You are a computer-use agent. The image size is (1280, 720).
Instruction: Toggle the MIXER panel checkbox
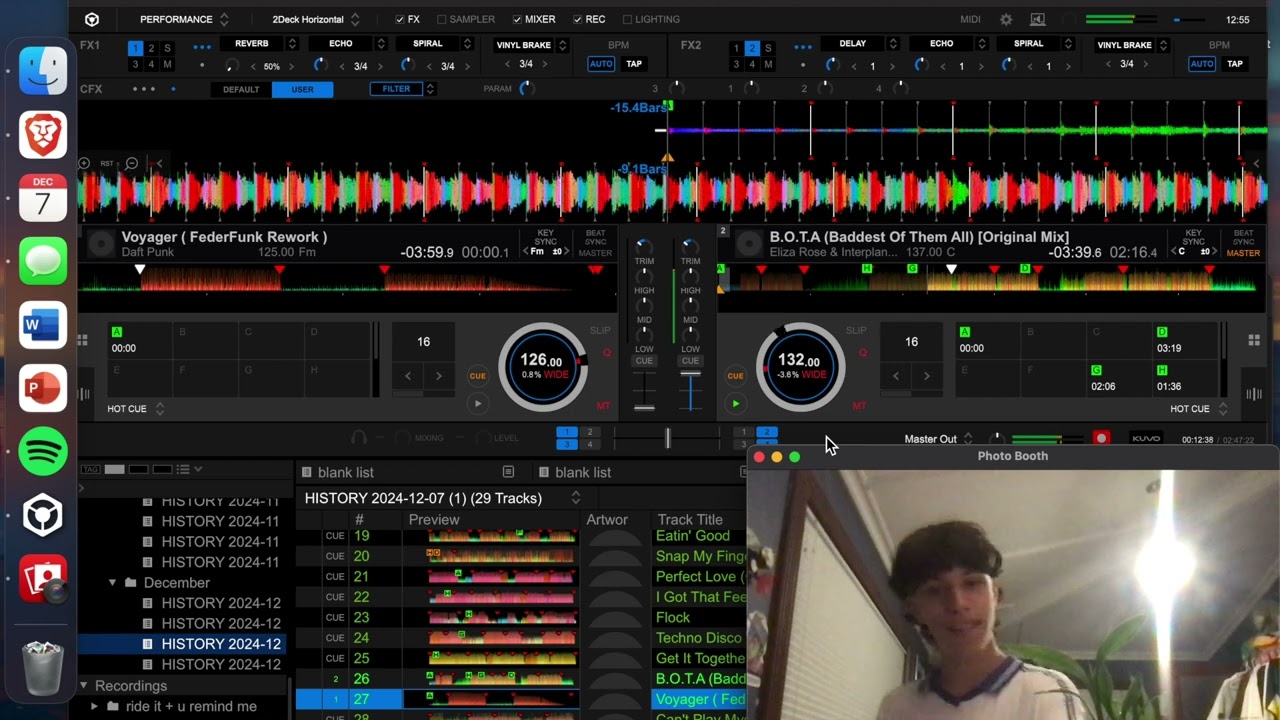pos(517,19)
